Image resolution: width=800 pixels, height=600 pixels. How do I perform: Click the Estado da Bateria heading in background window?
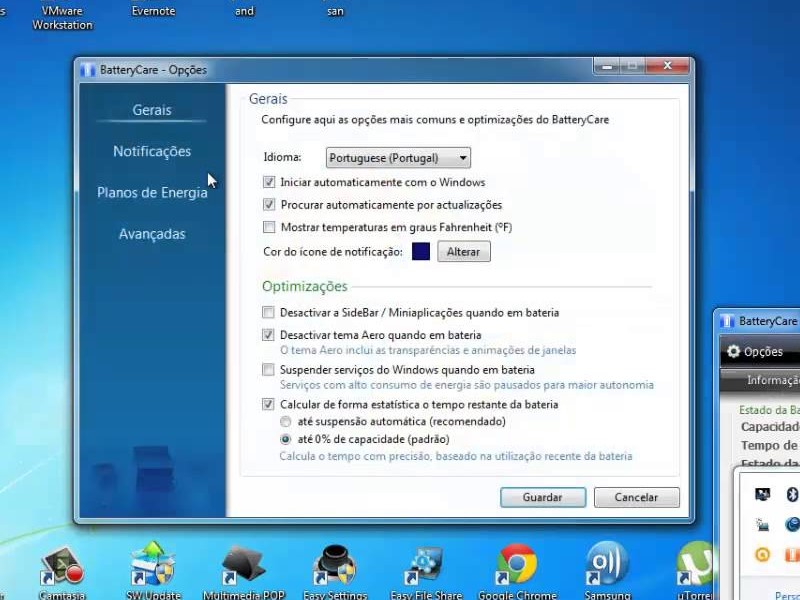769,410
